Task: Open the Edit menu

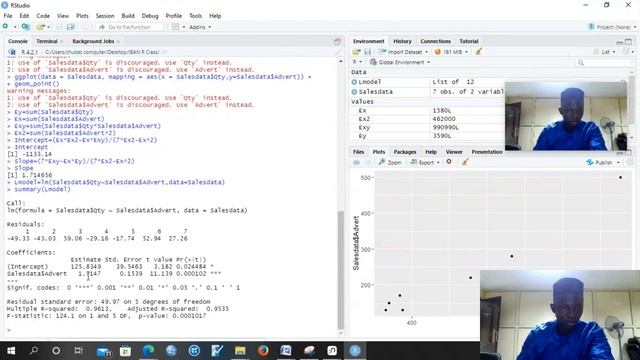Action: point(24,16)
